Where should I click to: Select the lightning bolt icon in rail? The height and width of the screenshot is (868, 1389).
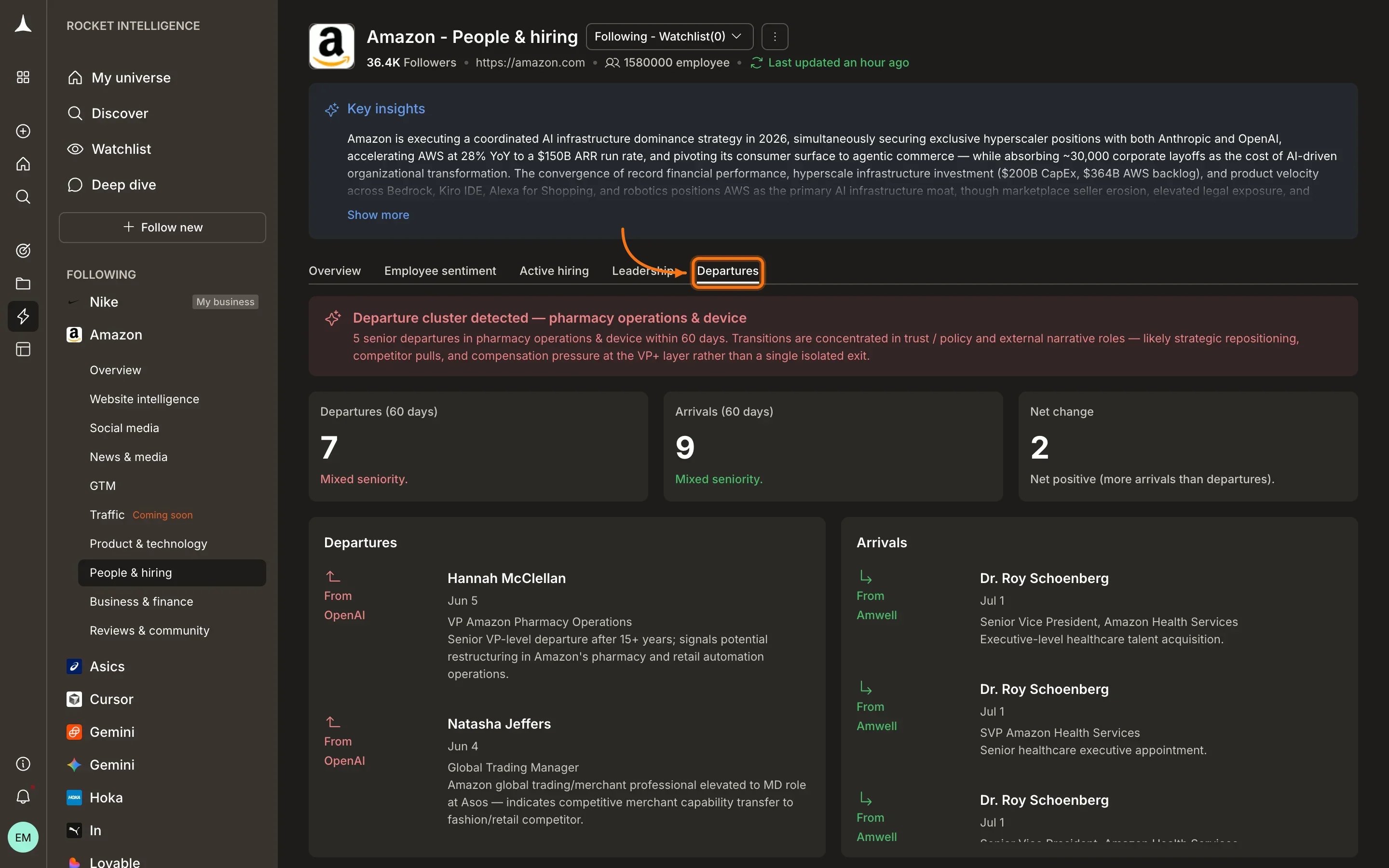point(23,316)
